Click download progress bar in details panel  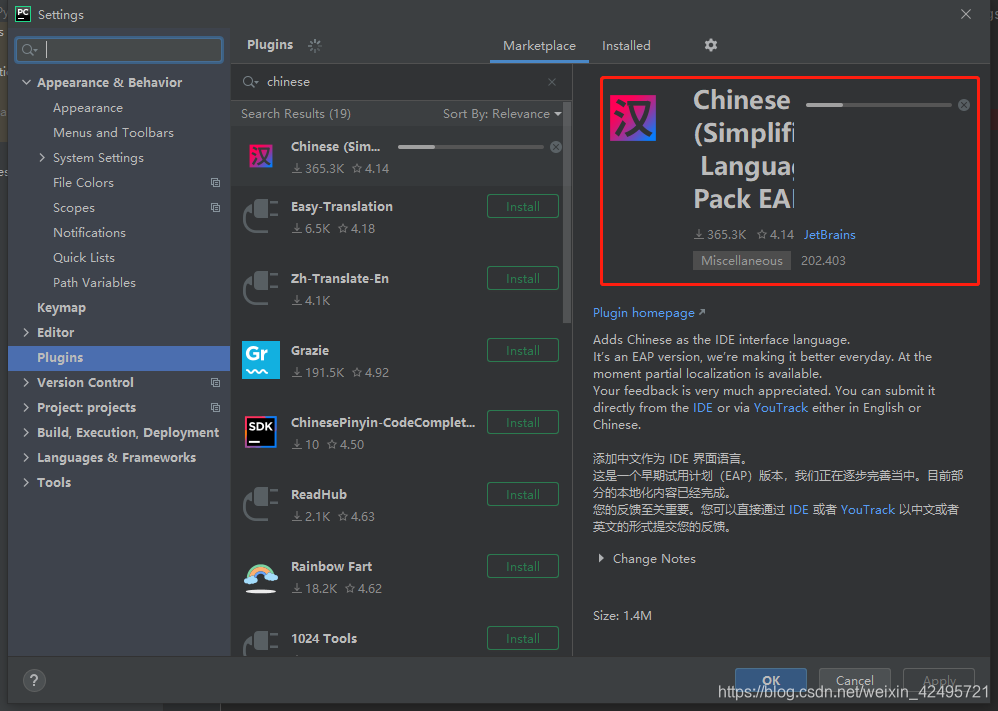point(878,105)
